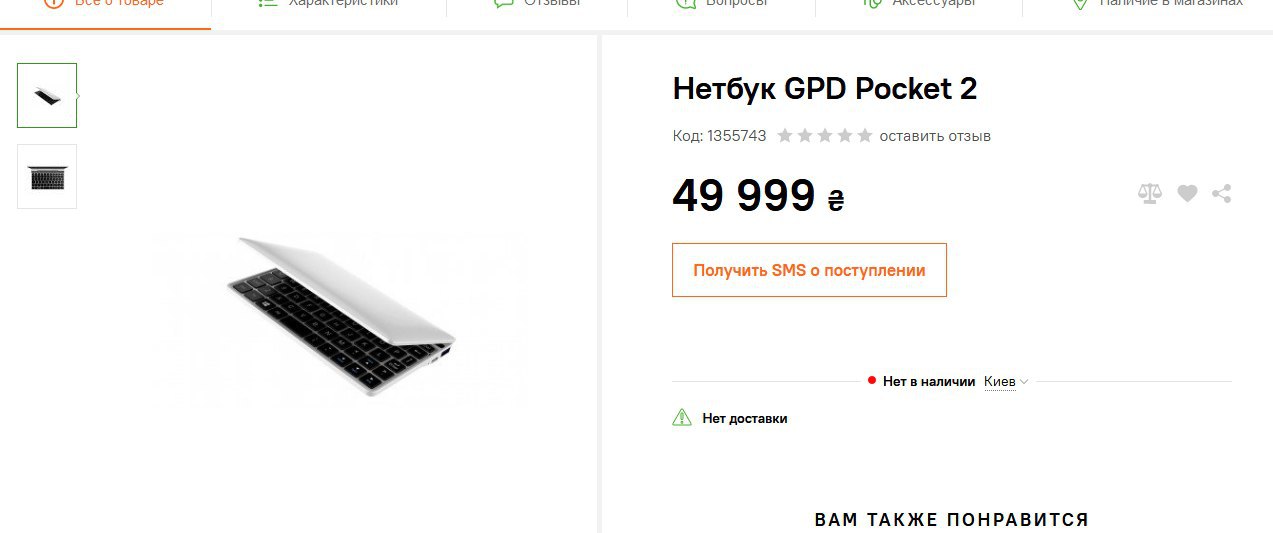Viewport: 1273px width, 533px height.
Task: Add product to favorites heart icon
Action: pos(1187,194)
